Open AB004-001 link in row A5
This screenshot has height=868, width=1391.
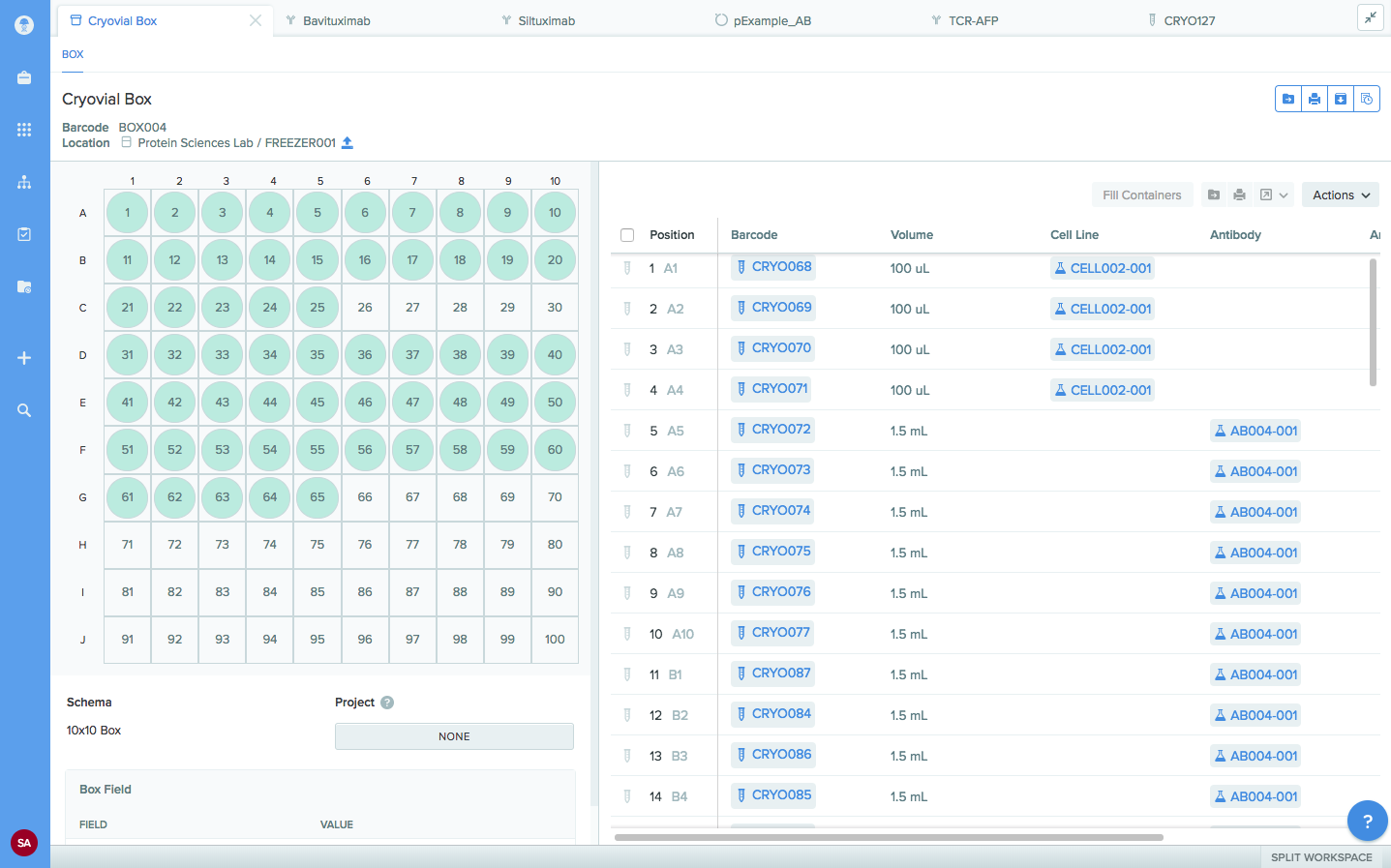pyautogui.click(x=1255, y=431)
